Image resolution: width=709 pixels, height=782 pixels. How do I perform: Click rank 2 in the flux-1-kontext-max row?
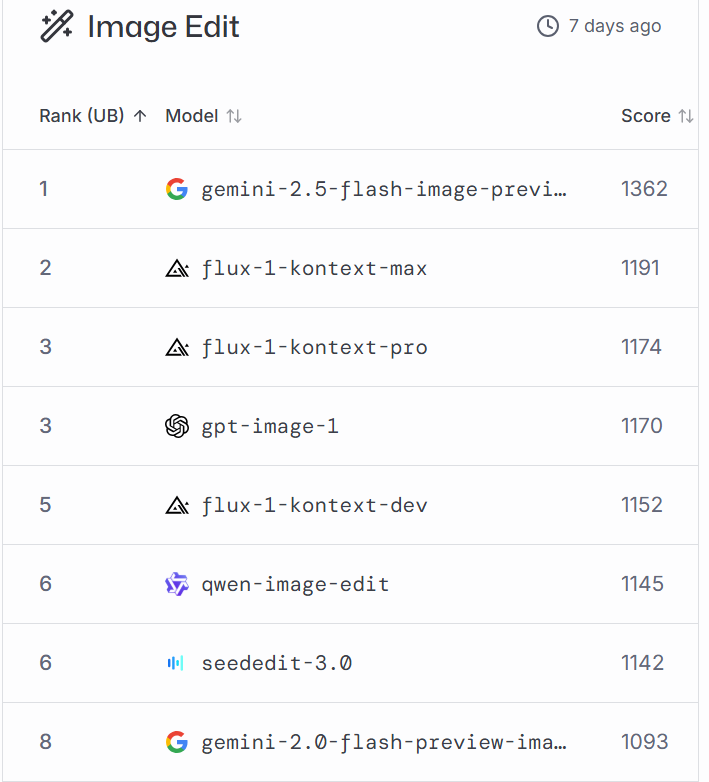point(45,268)
